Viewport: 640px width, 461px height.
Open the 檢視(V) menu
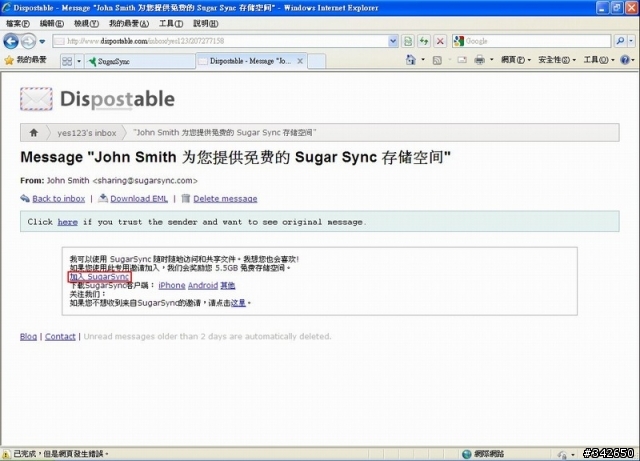[x=86, y=24]
